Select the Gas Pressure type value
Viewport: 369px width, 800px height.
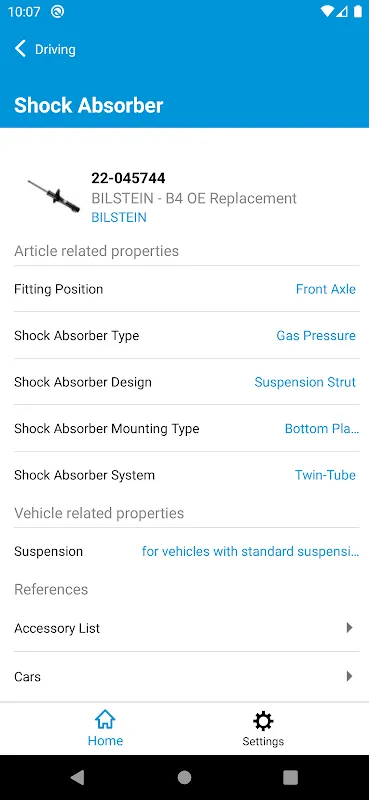[316, 335]
